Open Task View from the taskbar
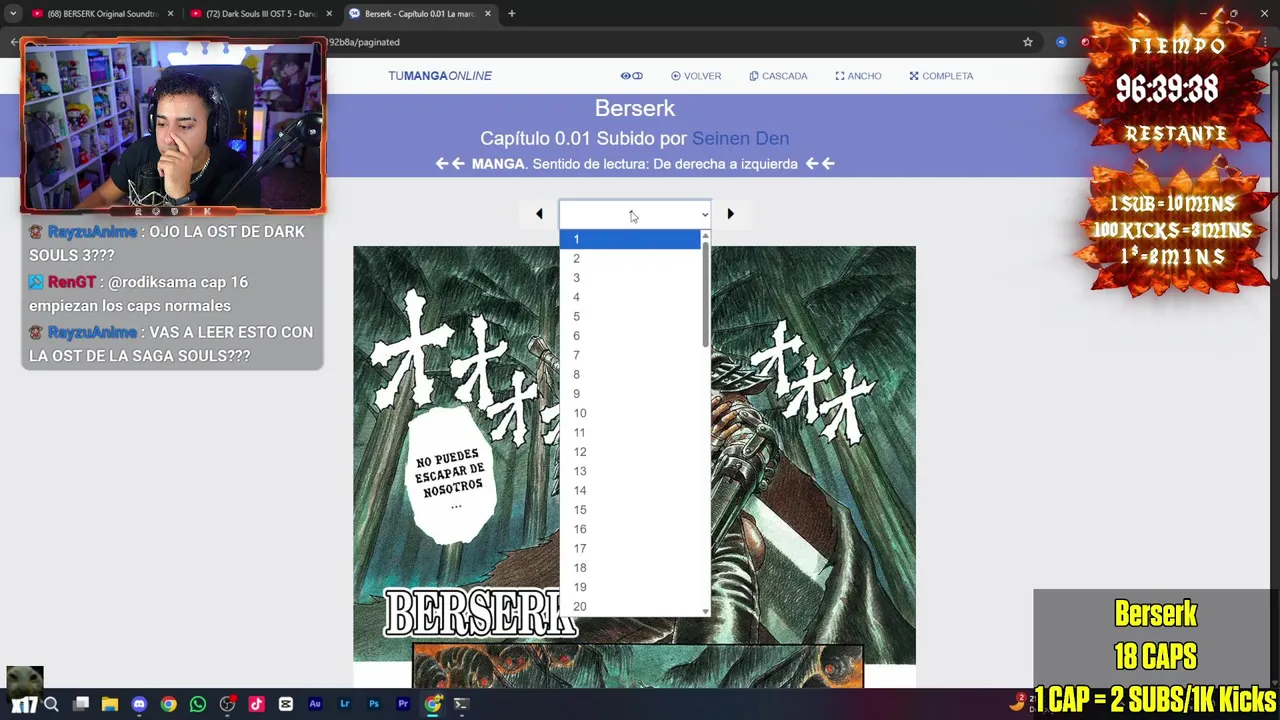This screenshot has width=1280, height=720. point(81,704)
